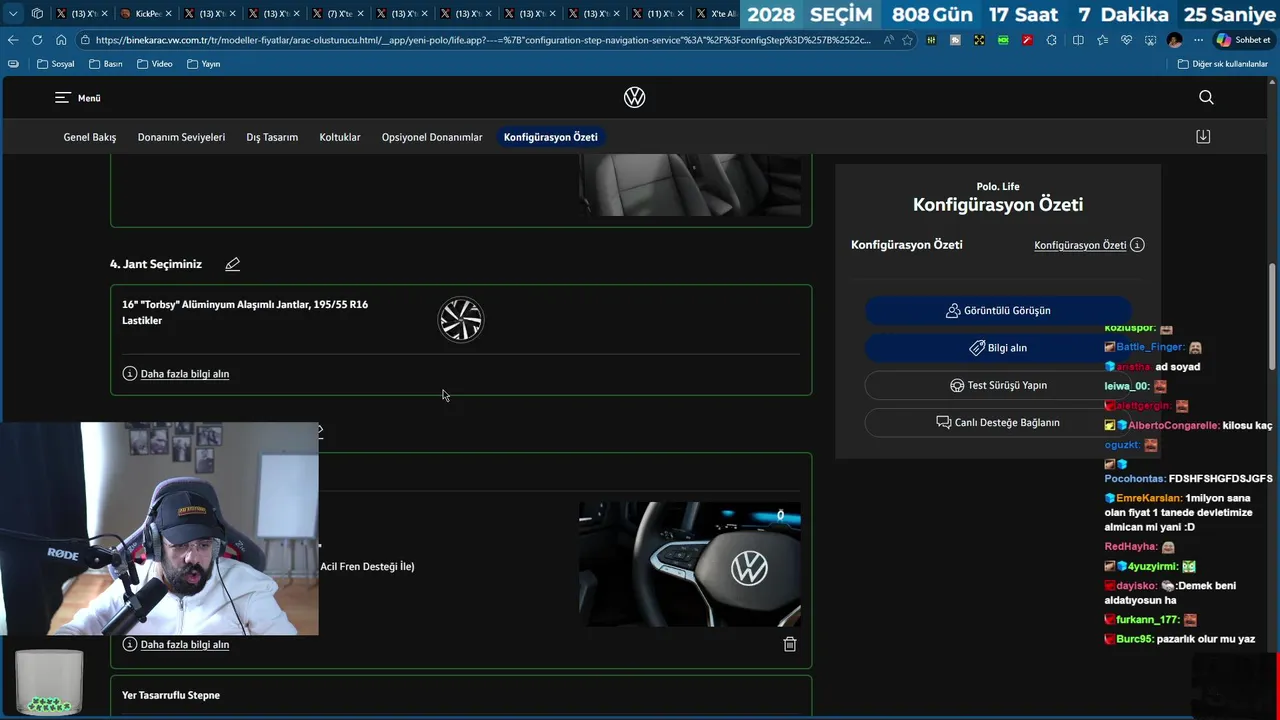Click the download configuration icon
The image size is (1280, 720).
(x=1203, y=136)
